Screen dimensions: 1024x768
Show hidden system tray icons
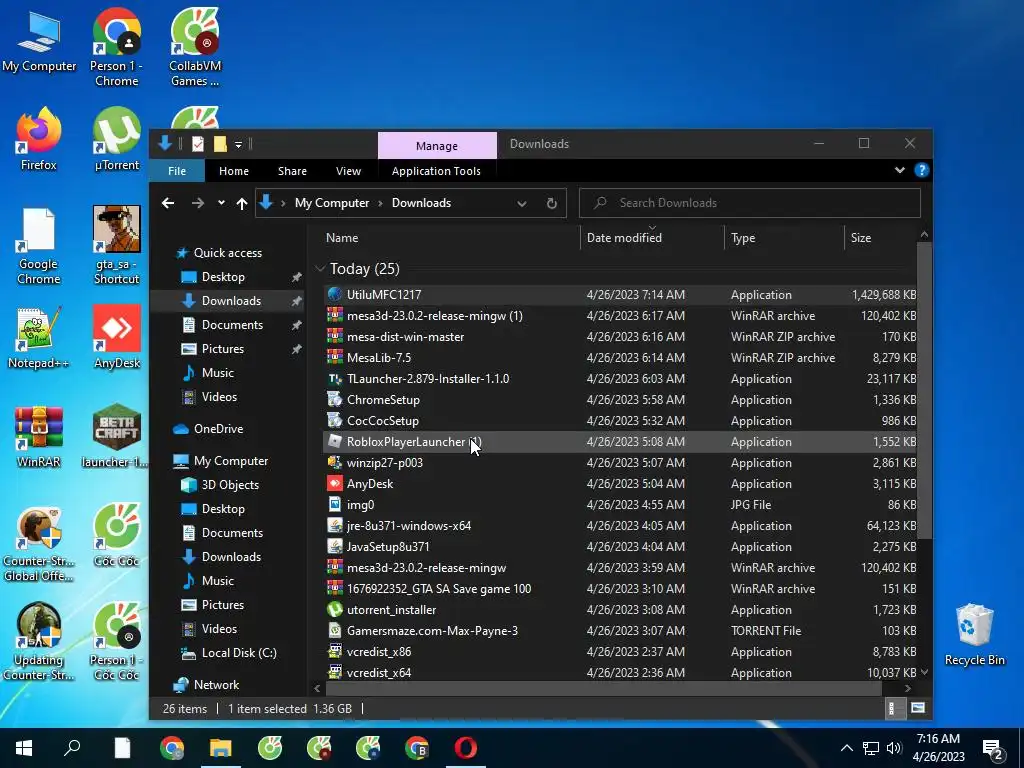(x=846, y=748)
